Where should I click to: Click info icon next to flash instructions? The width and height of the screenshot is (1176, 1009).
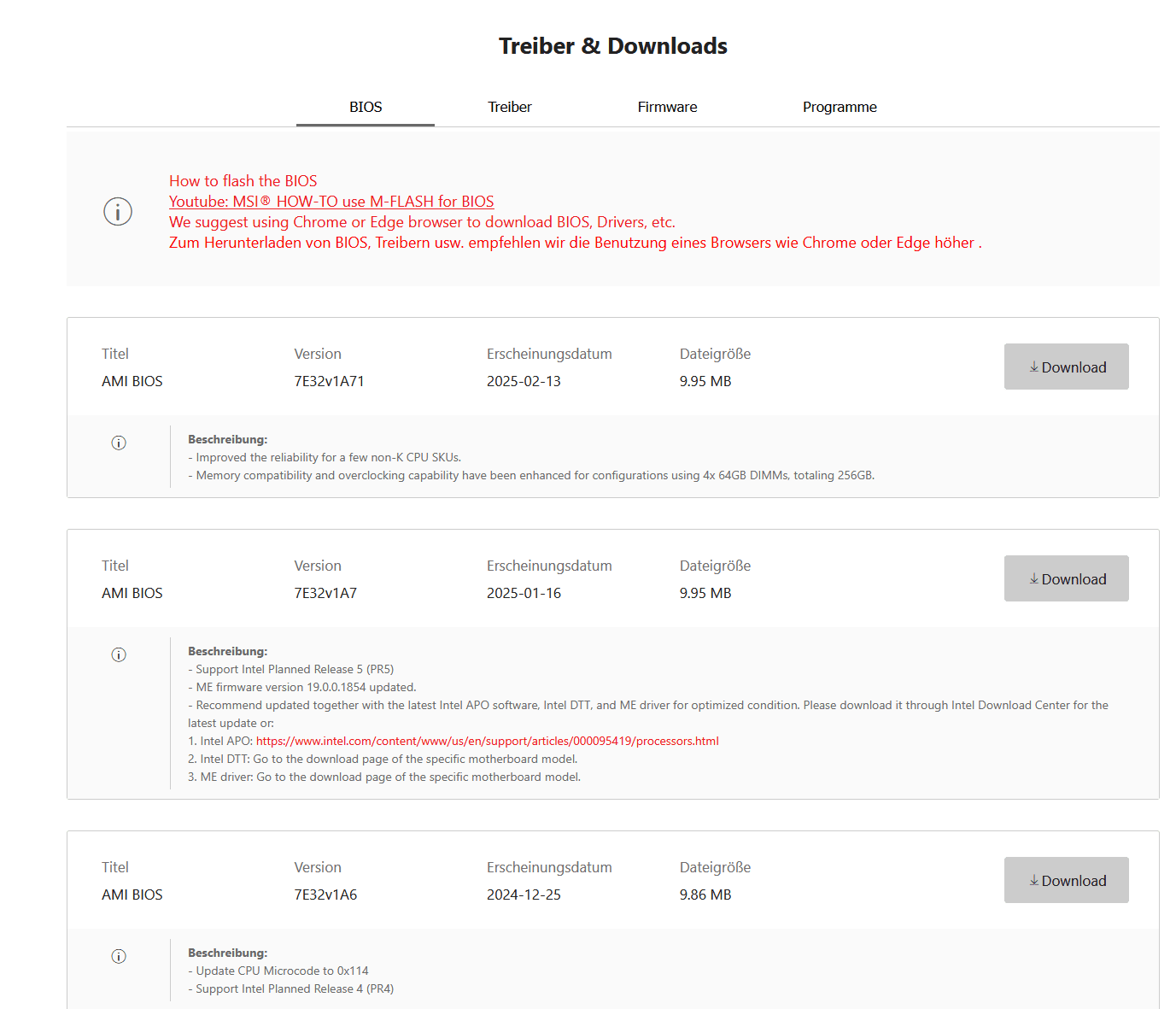[x=118, y=211]
